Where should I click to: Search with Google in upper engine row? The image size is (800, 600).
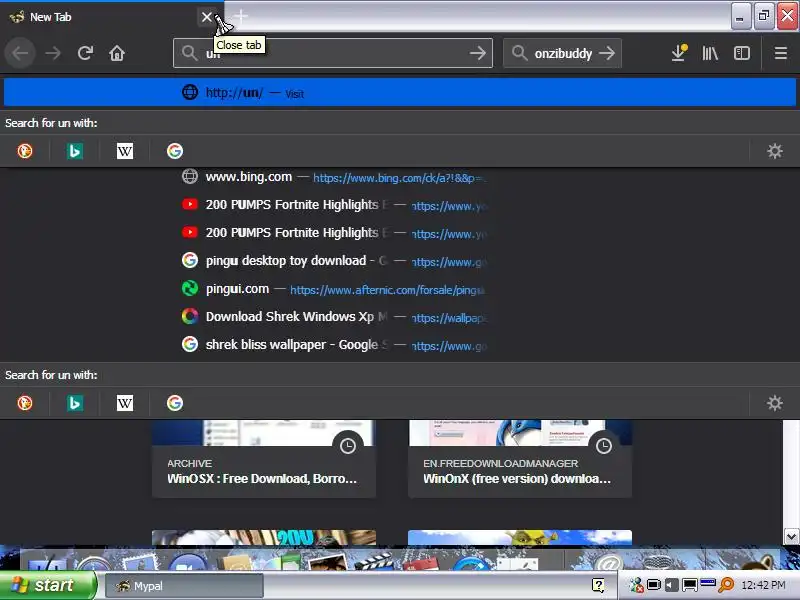point(175,151)
